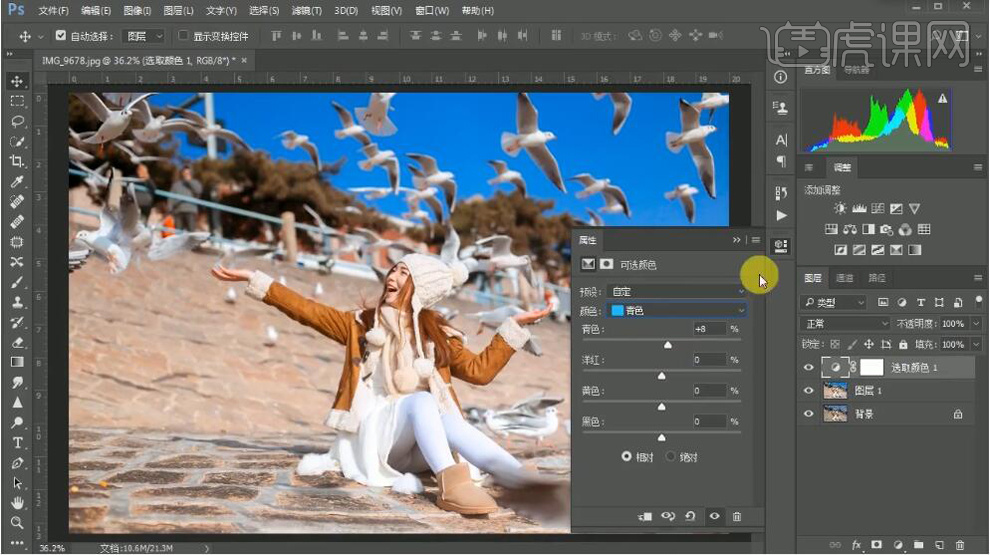Delete adjustment via Properties trash icon
Image resolution: width=990 pixels, height=555 pixels.
pyautogui.click(x=737, y=516)
